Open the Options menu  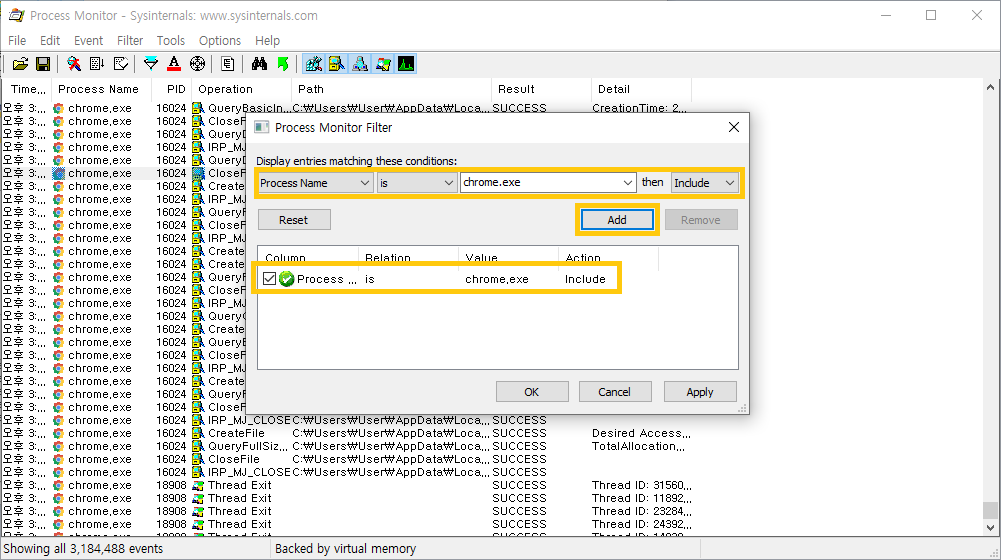coord(220,40)
